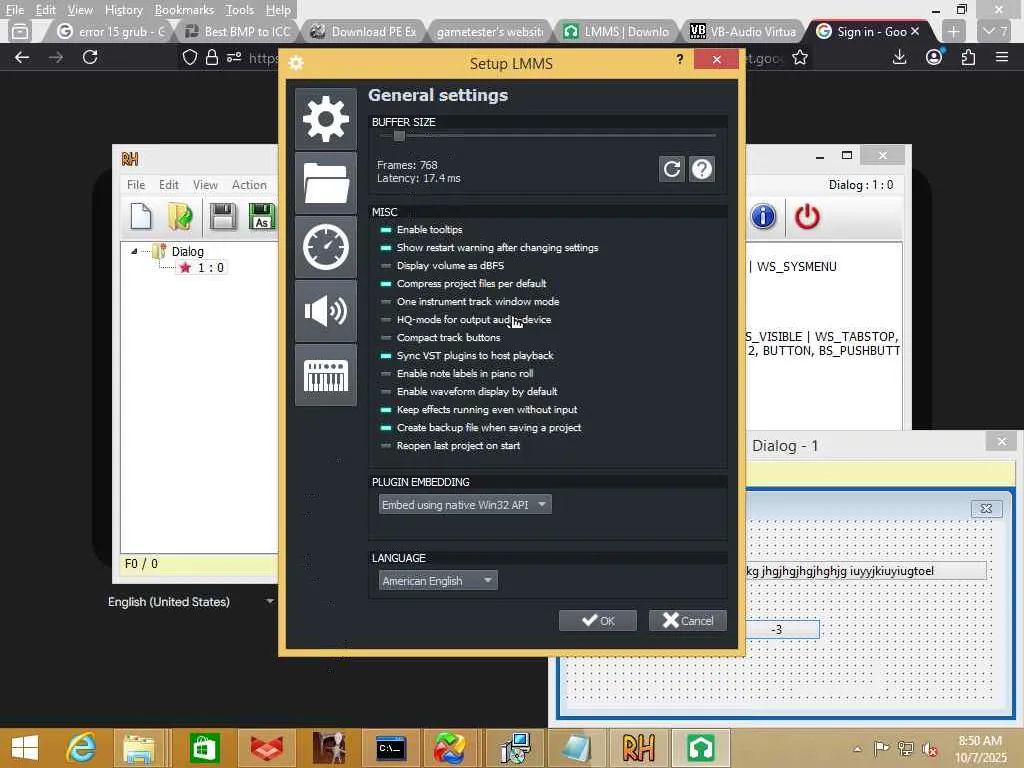Toggle HQ-mode for output audio device
This screenshot has height=768, width=1024.
[x=466, y=320]
